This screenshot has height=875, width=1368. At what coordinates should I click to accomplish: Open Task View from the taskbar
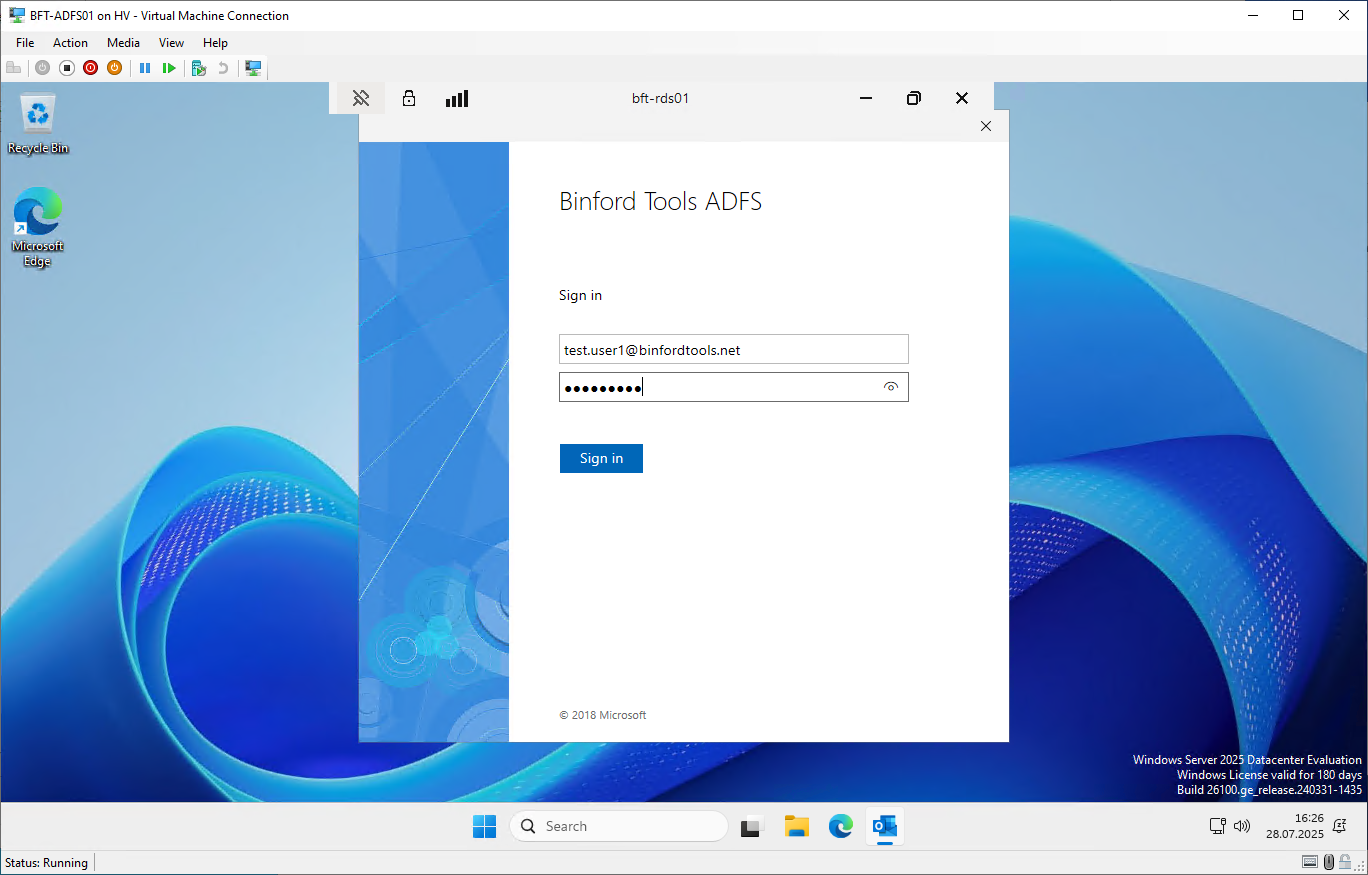(752, 826)
